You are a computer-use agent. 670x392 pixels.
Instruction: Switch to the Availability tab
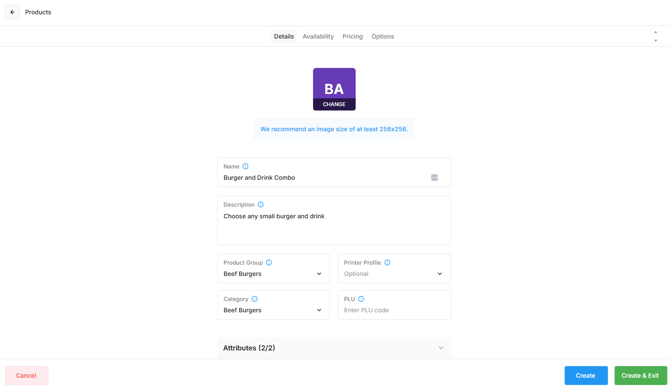coord(318,36)
